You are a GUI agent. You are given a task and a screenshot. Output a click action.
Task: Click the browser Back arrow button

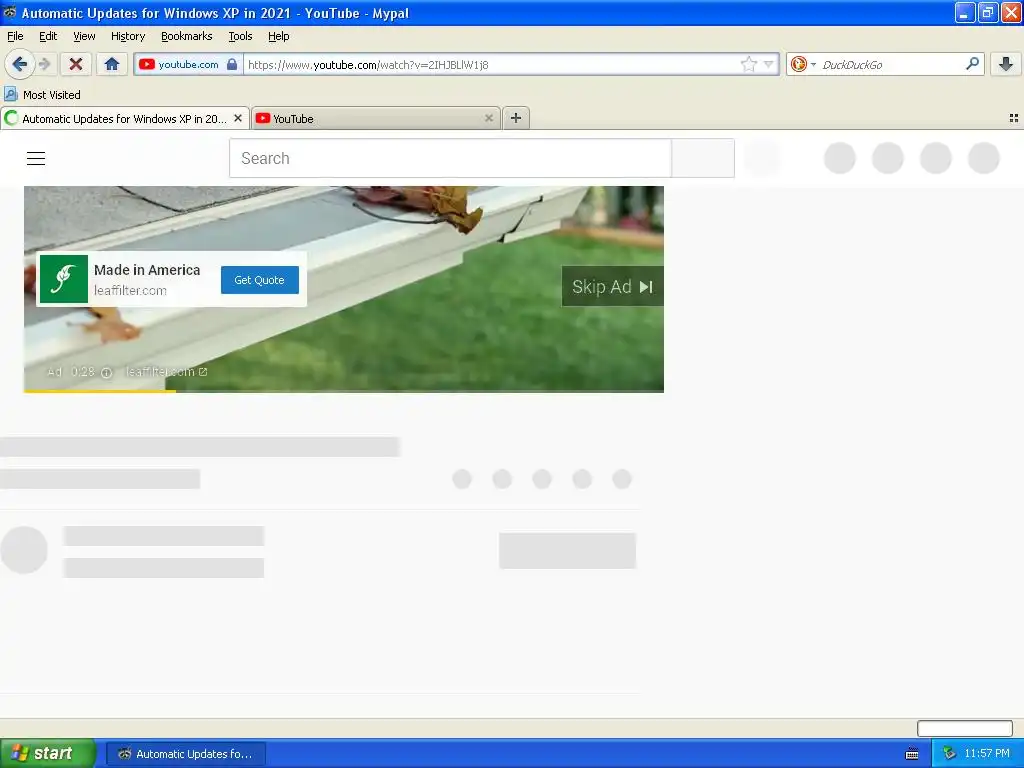[x=20, y=64]
